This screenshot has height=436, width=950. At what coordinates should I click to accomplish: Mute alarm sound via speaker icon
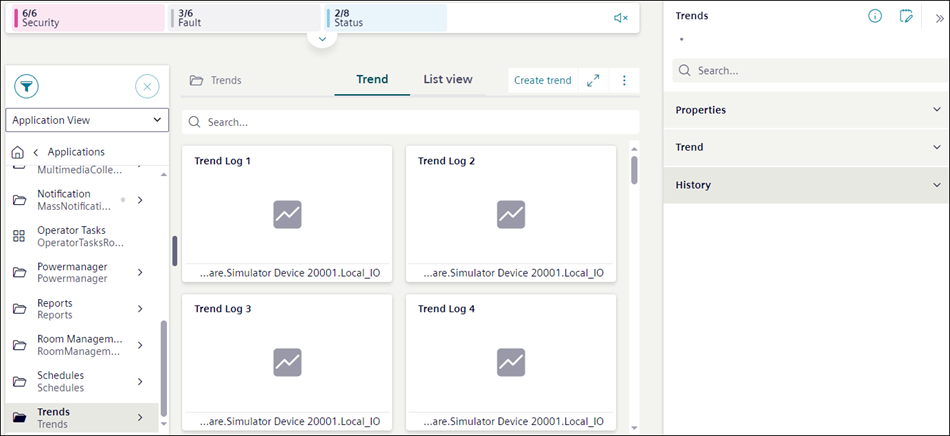tap(621, 18)
